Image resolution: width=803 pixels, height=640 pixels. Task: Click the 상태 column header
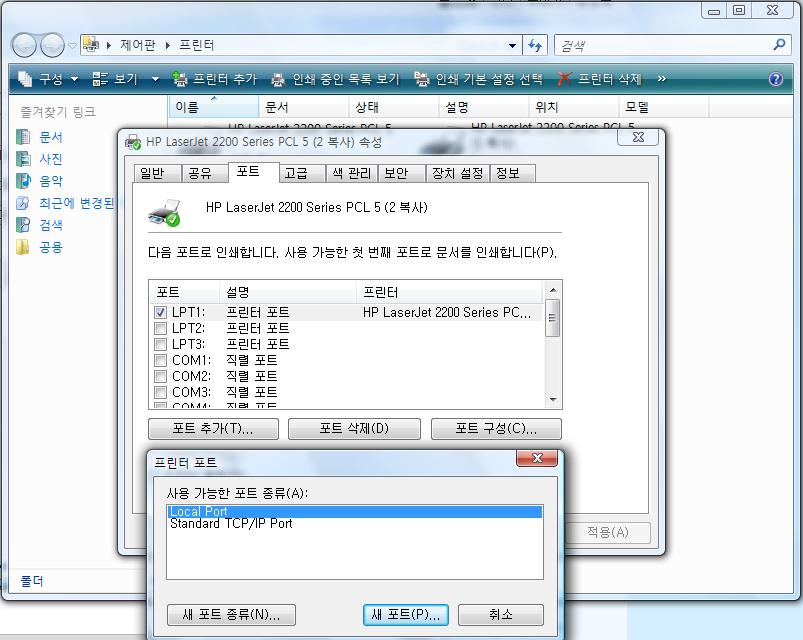393,107
